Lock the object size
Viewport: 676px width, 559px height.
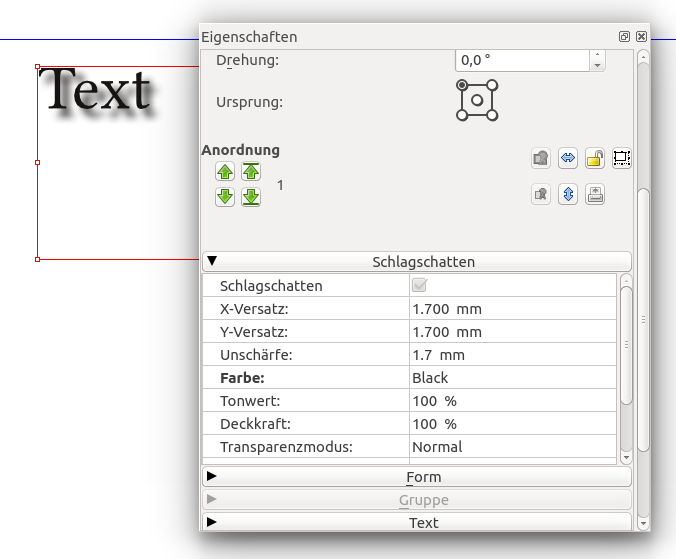[x=621, y=158]
